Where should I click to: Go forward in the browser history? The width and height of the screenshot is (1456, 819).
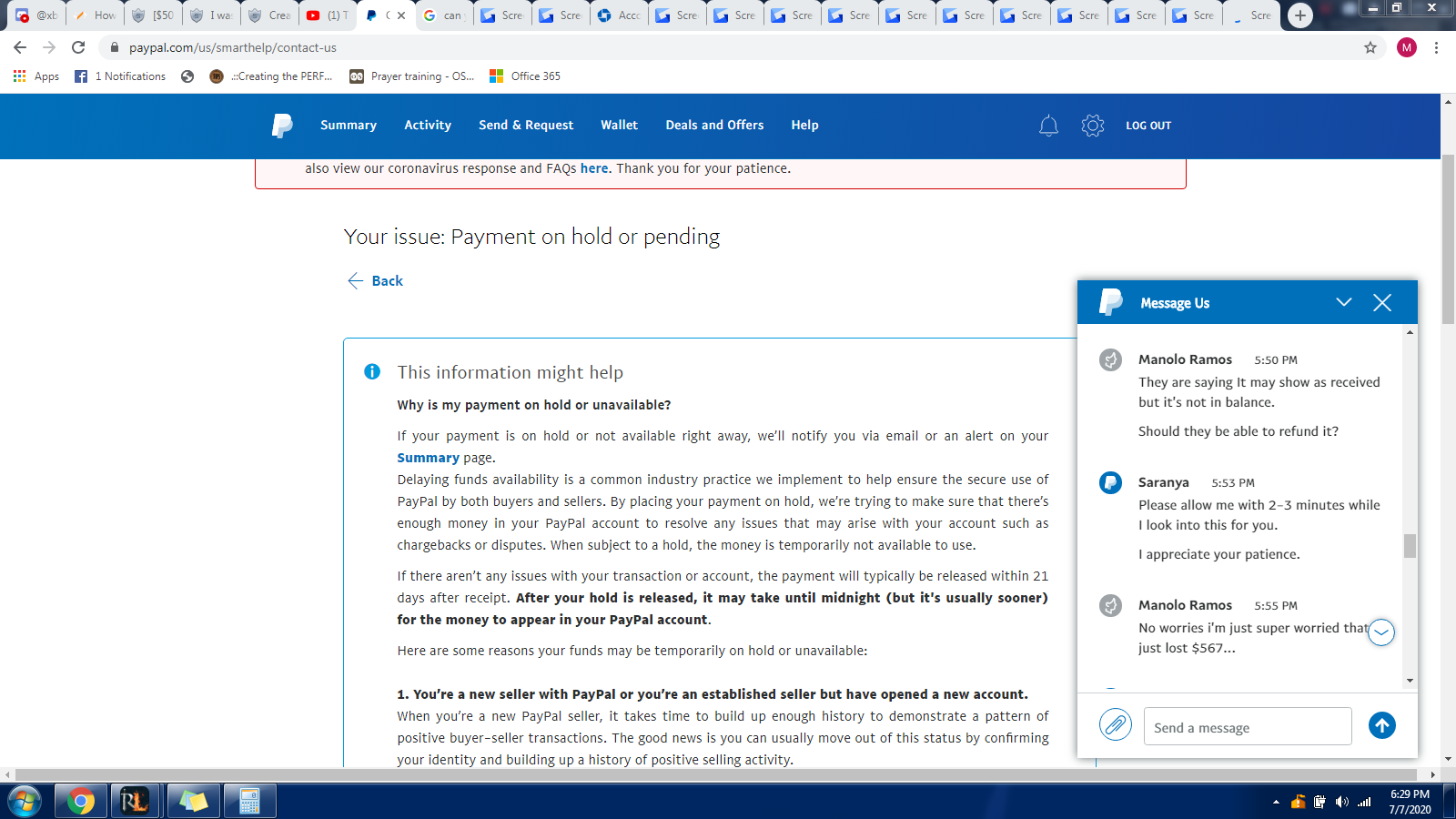(x=49, y=47)
